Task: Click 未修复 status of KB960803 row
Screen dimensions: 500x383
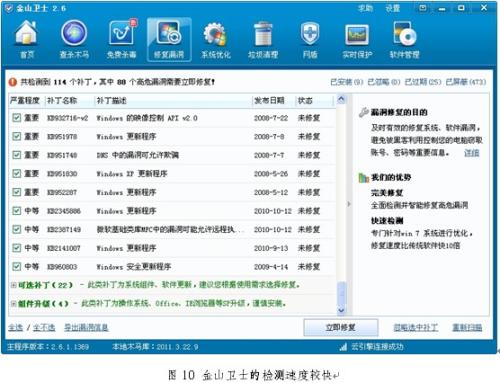Action: click(x=309, y=267)
